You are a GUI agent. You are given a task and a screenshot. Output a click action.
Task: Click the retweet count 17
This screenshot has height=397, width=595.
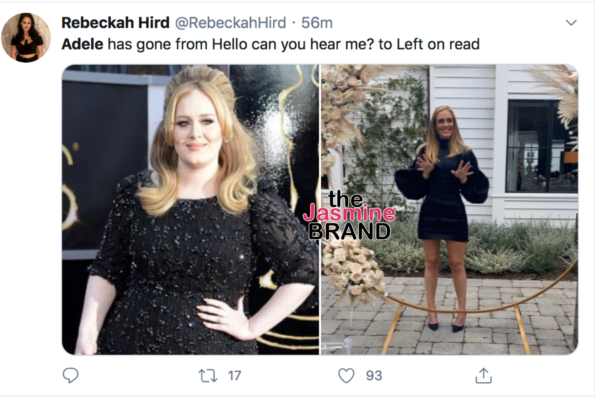click(235, 376)
